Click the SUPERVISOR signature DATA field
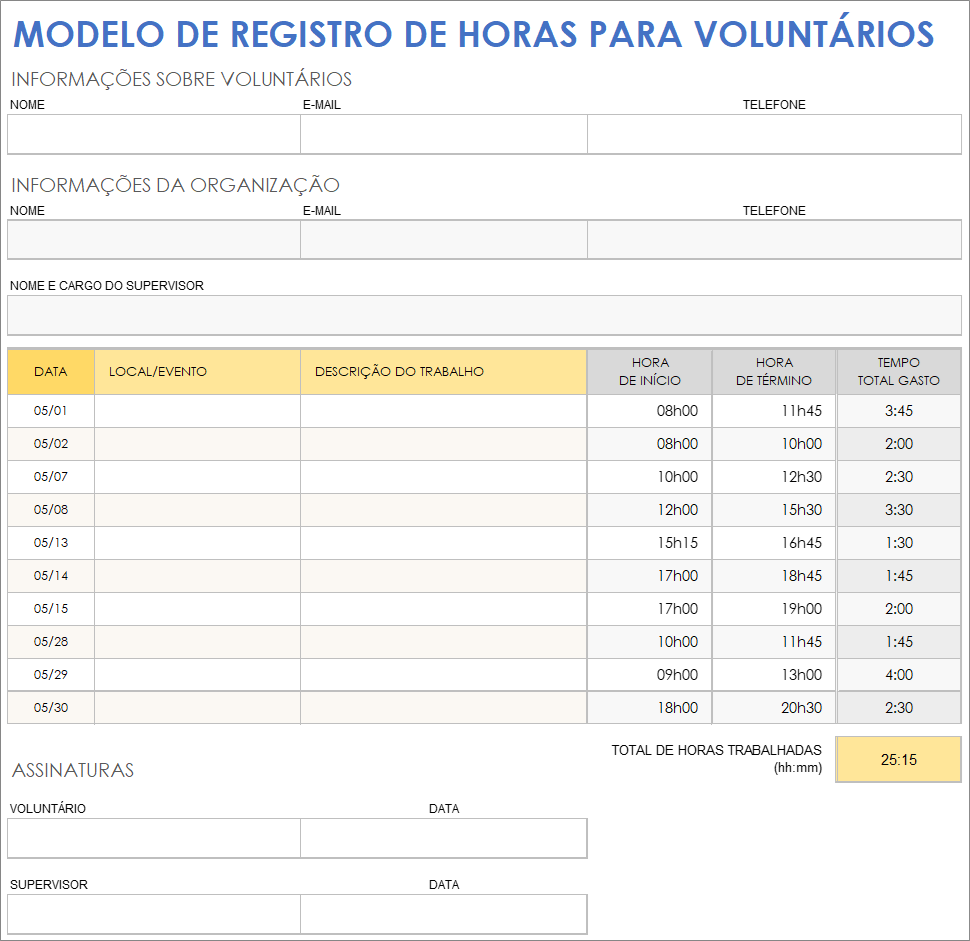 coord(443,913)
